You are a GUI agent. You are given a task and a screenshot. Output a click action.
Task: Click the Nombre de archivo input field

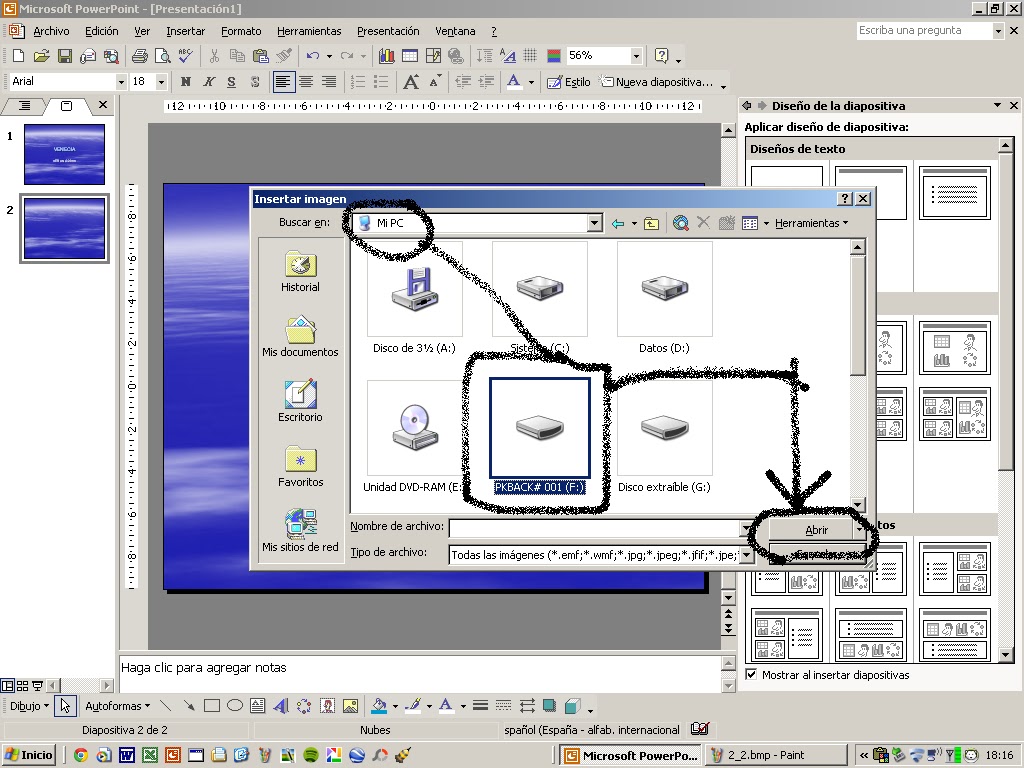tap(594, 526)
